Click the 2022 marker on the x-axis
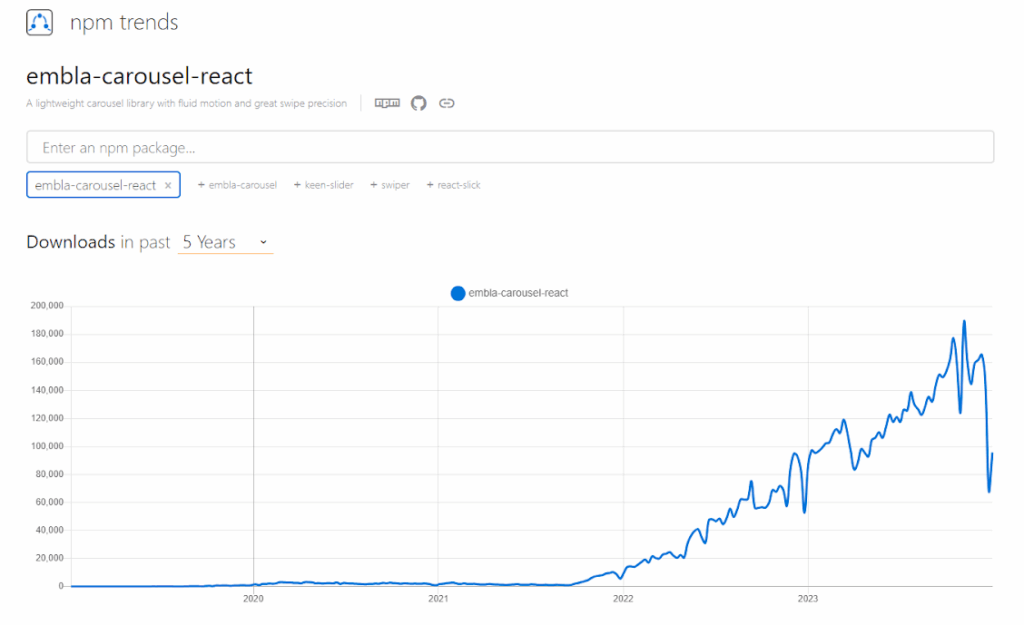The width and height of the screenshot is (1024, 625). pyautogui.click(x=623, y=598)
